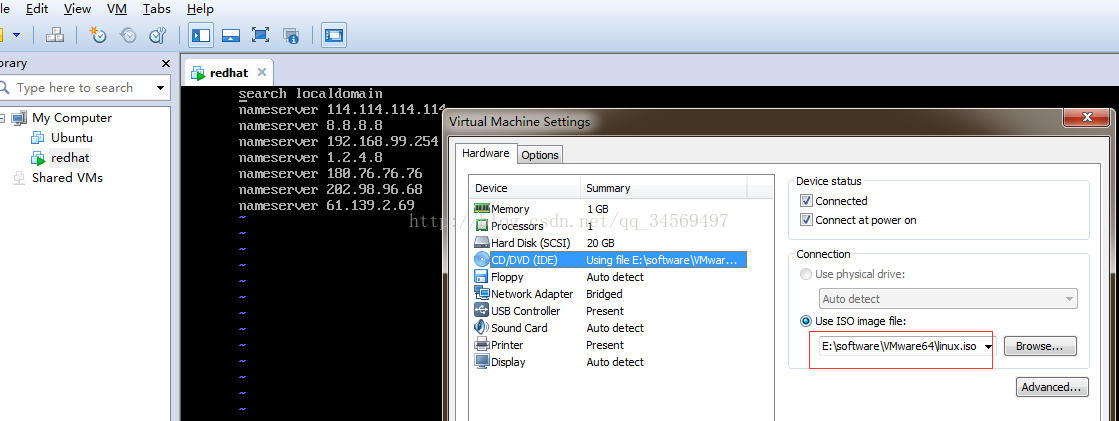Select the Floppy device row
The image size is (1119, 421).
(609, 277)
